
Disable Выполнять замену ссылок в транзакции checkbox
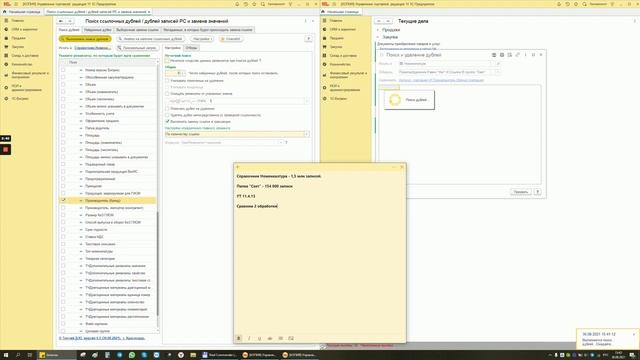(167, 122)
